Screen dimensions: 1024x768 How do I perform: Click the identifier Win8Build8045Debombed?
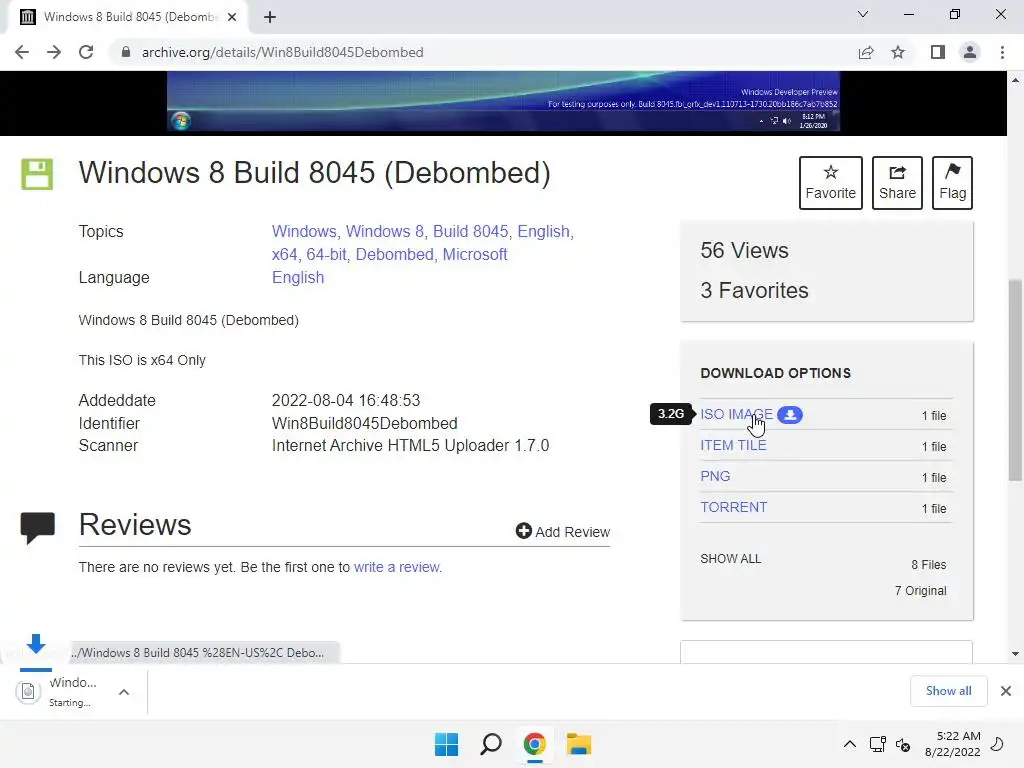coord(364,423)
